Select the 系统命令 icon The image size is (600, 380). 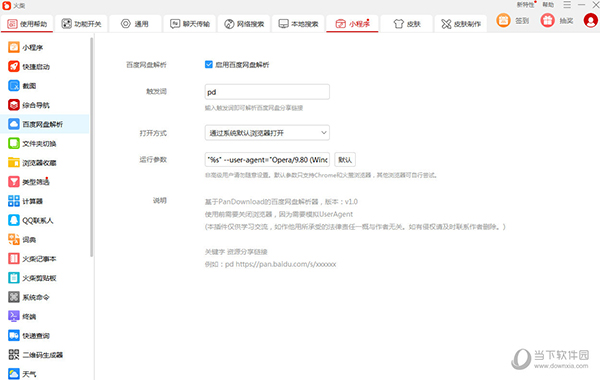[x=14, y=297]
